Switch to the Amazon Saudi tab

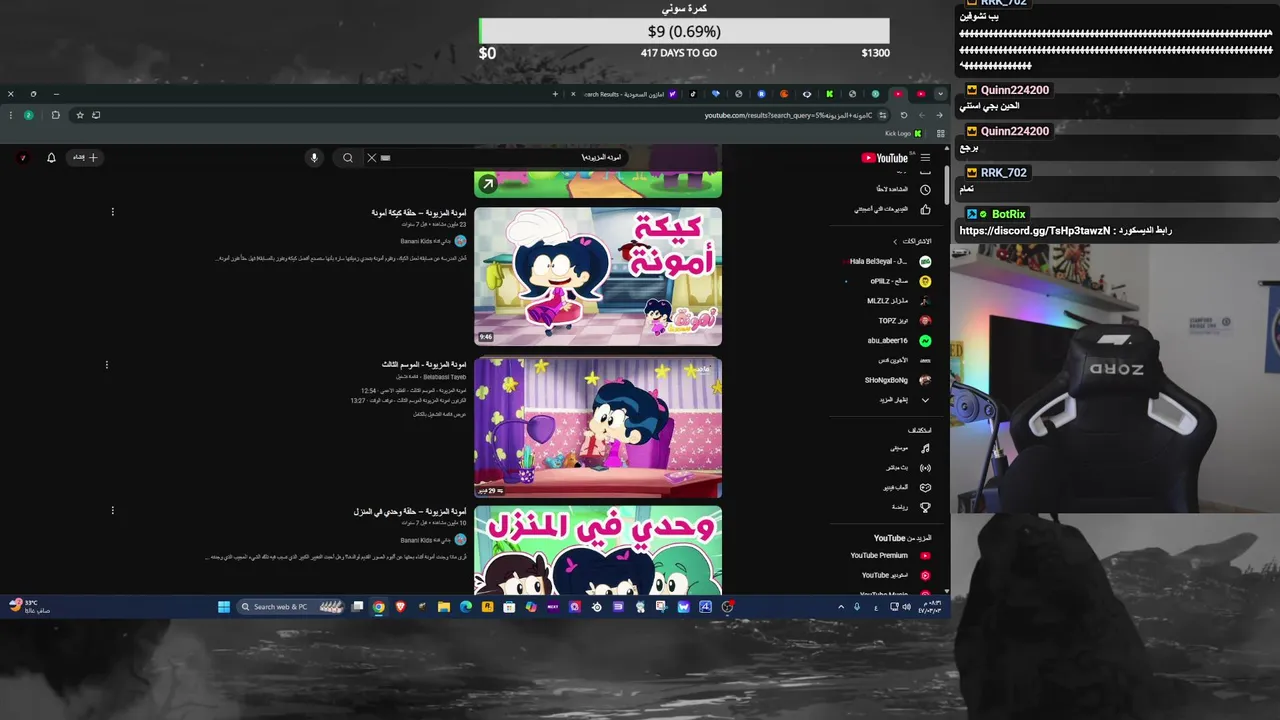[625, 94]
